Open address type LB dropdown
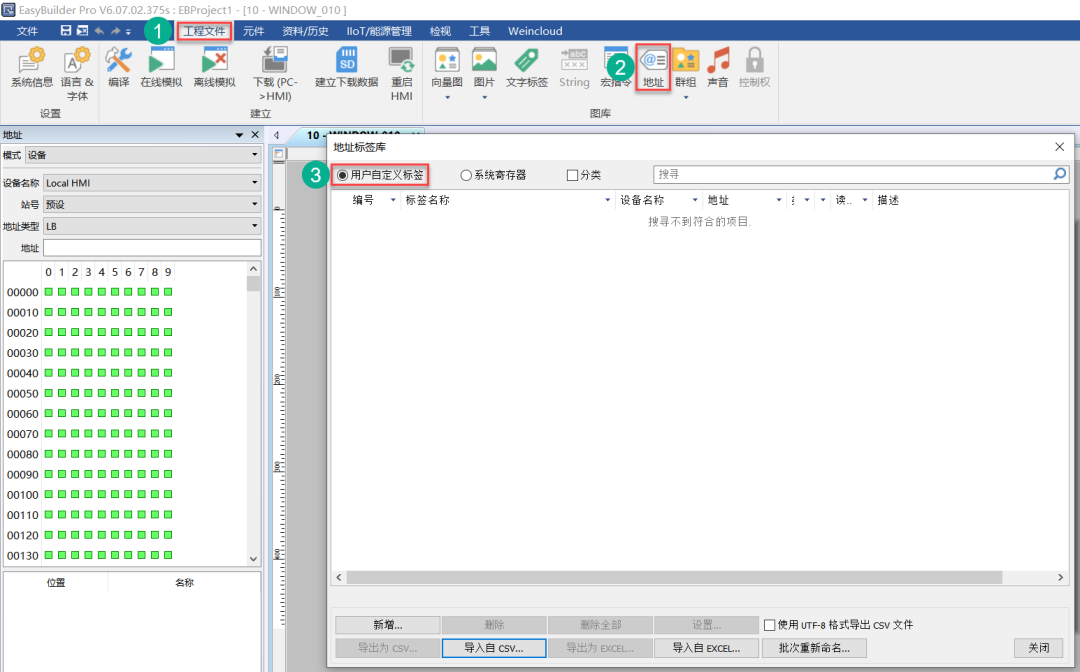1080x672 pixels. point(152,226)
